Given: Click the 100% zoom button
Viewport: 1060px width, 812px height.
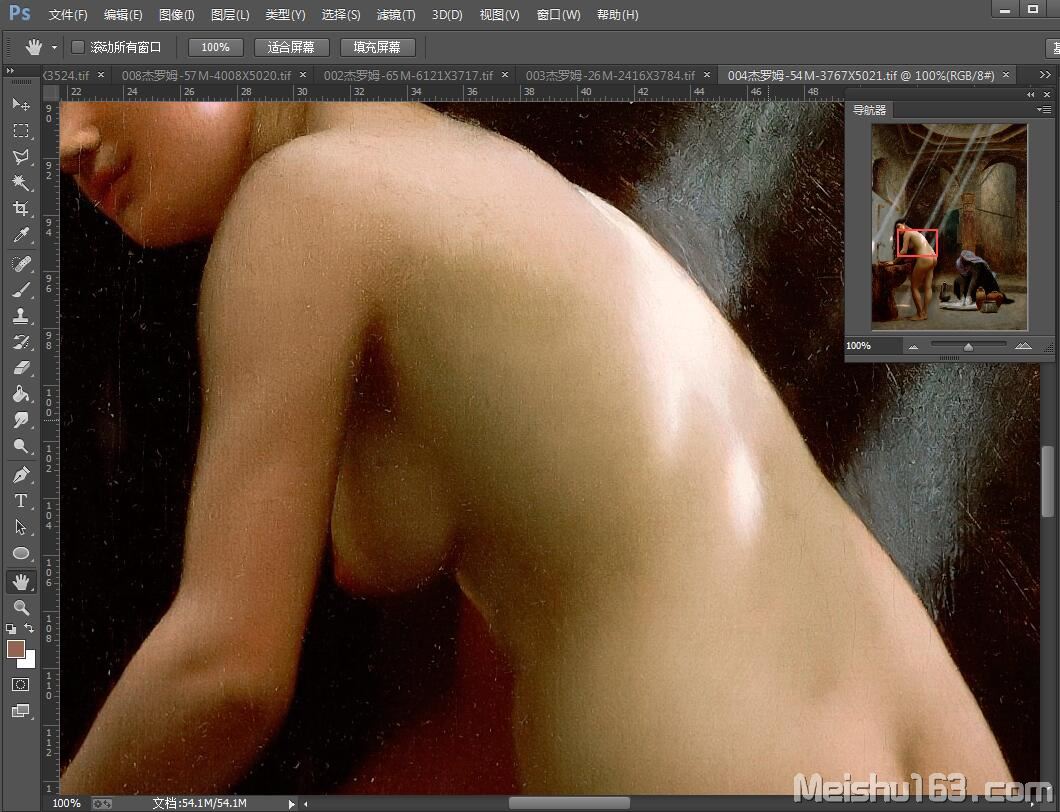Looking at the screenshot, I should [215, 47].
